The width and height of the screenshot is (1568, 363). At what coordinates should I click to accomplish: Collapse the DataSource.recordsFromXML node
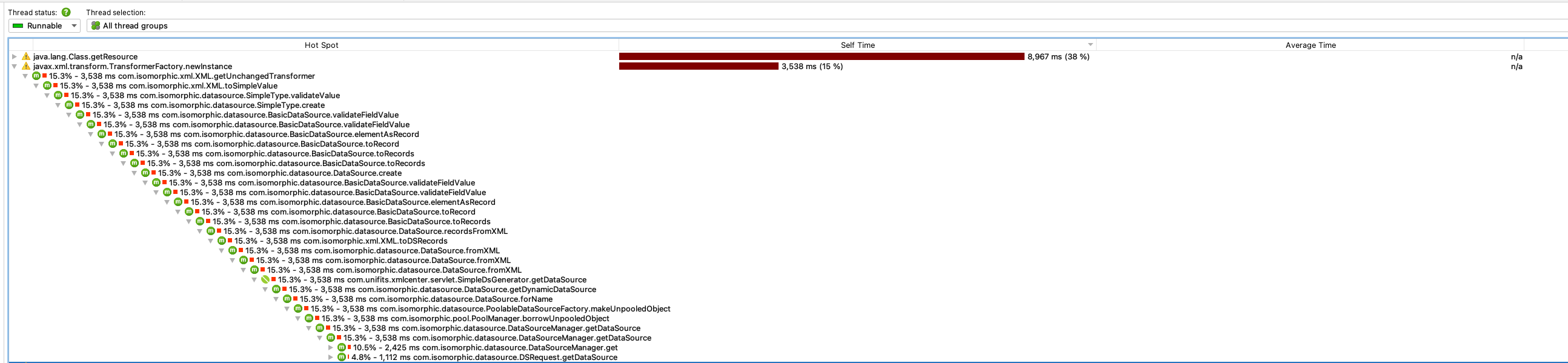pos(201,231)
